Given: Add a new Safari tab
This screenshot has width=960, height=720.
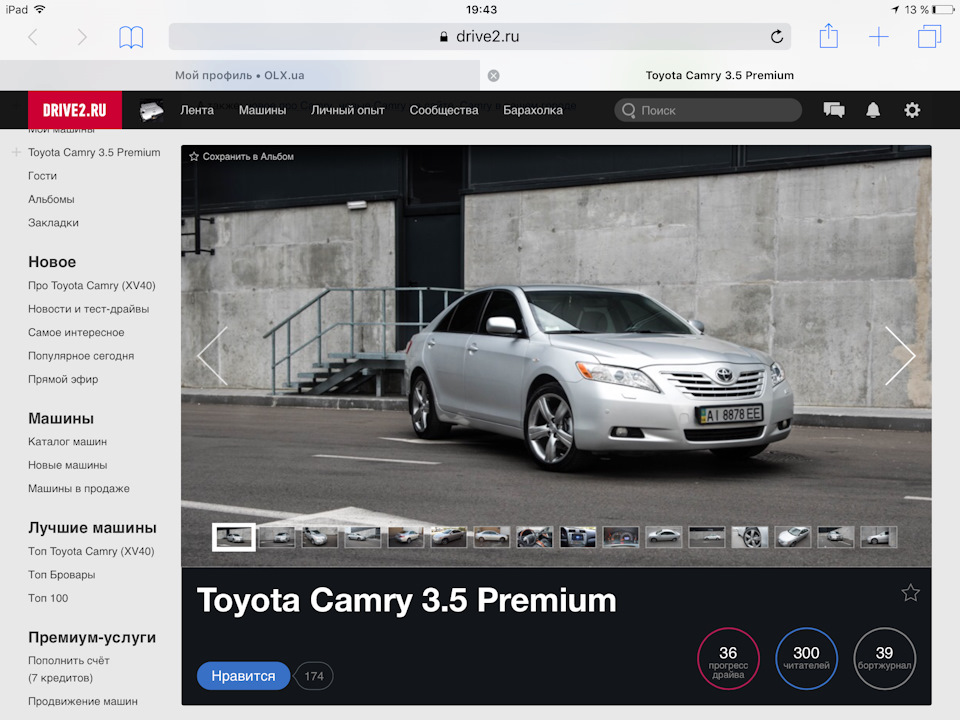Looking at the screenshot, I should (x=879, y=37).
